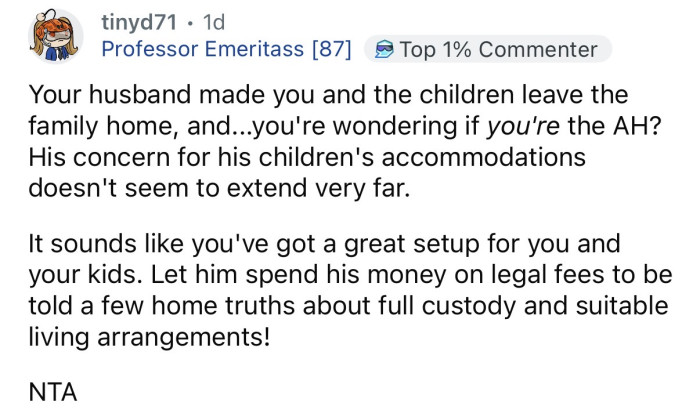Open tinyd71's avatar image
The width and height of the screenshot is (700, 417).
pyautogui.click(x=55, y=36)
